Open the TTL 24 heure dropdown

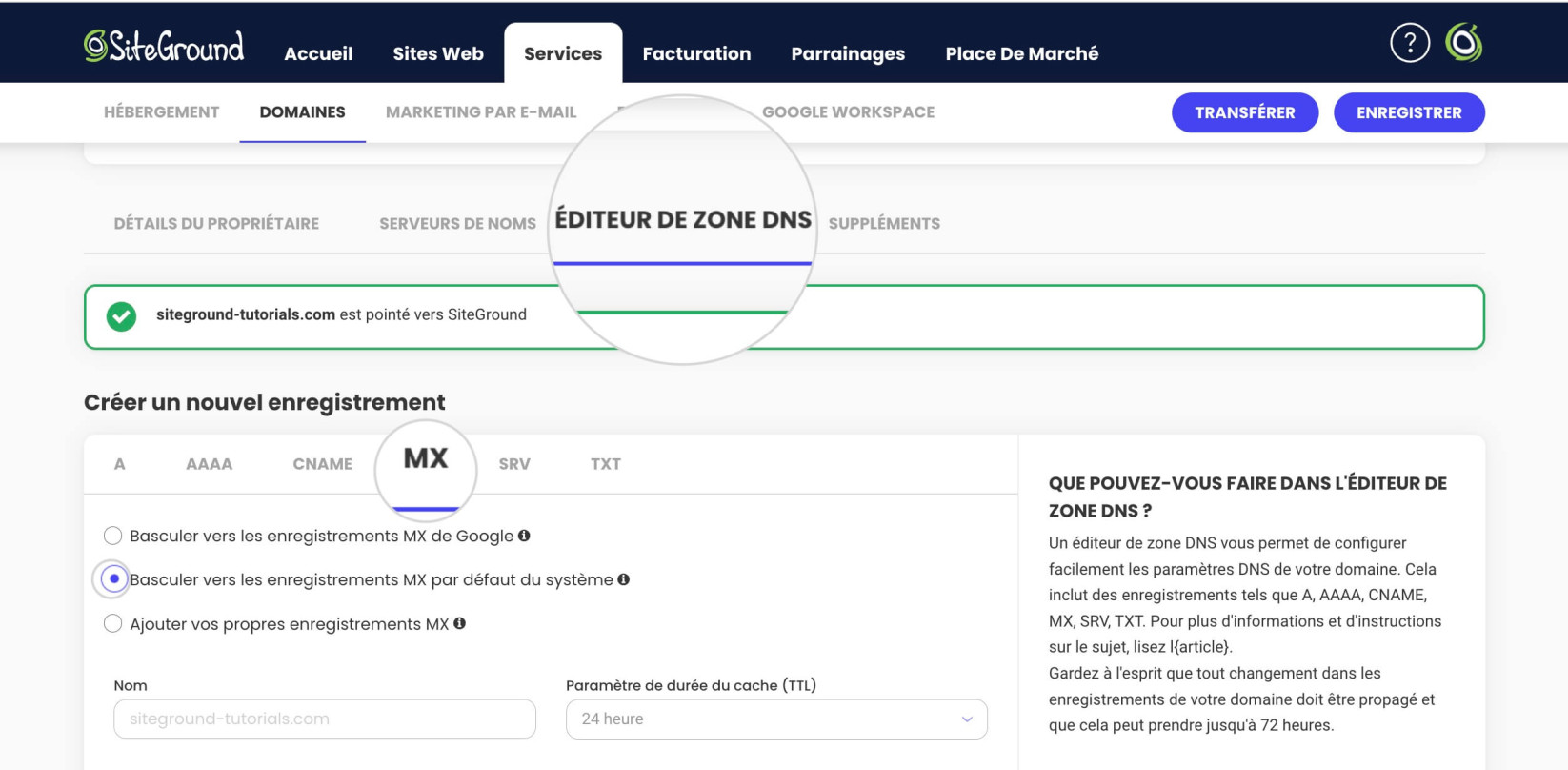coord(776,719)
